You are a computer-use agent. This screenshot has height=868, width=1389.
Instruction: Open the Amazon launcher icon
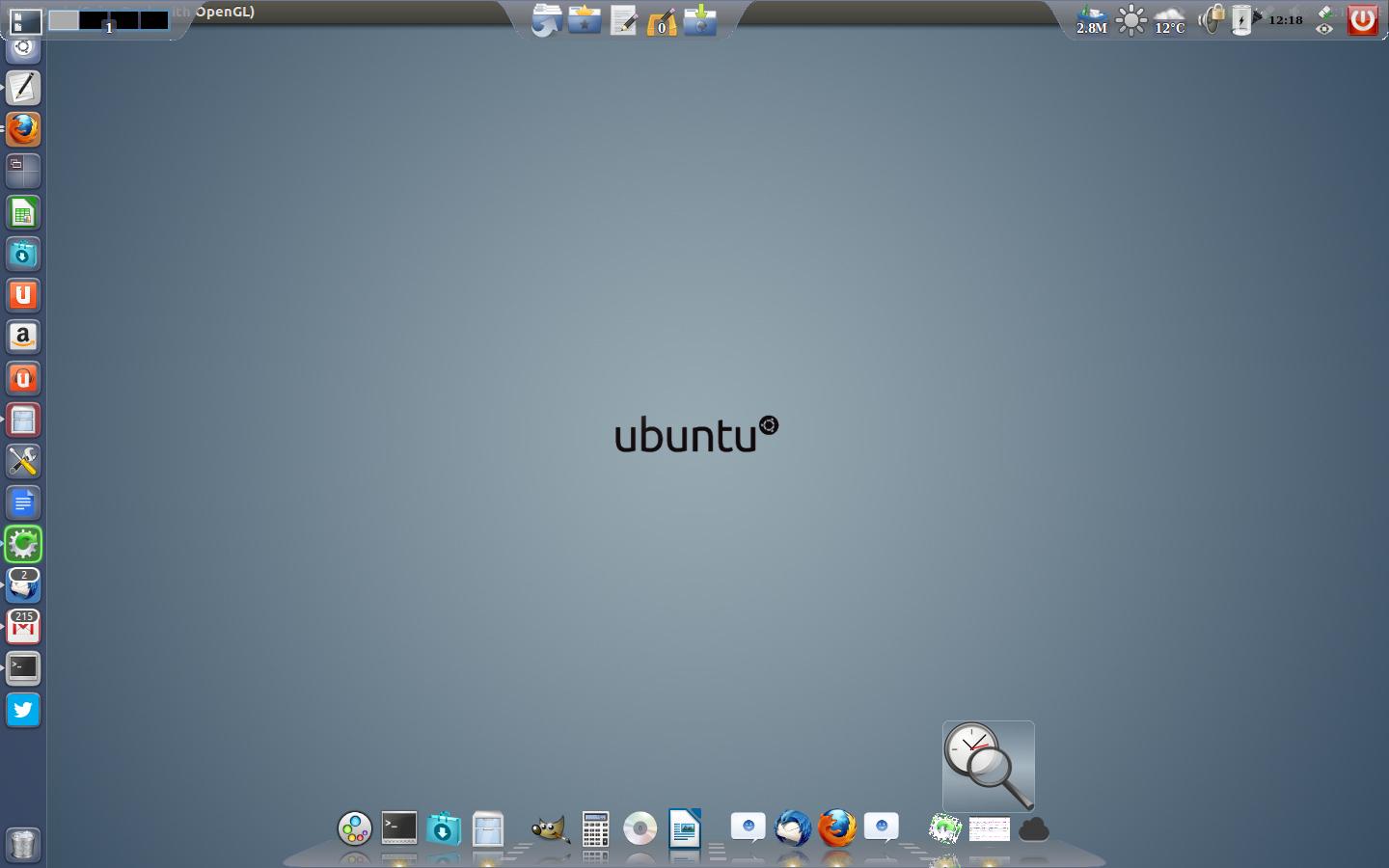coord(23,337)
